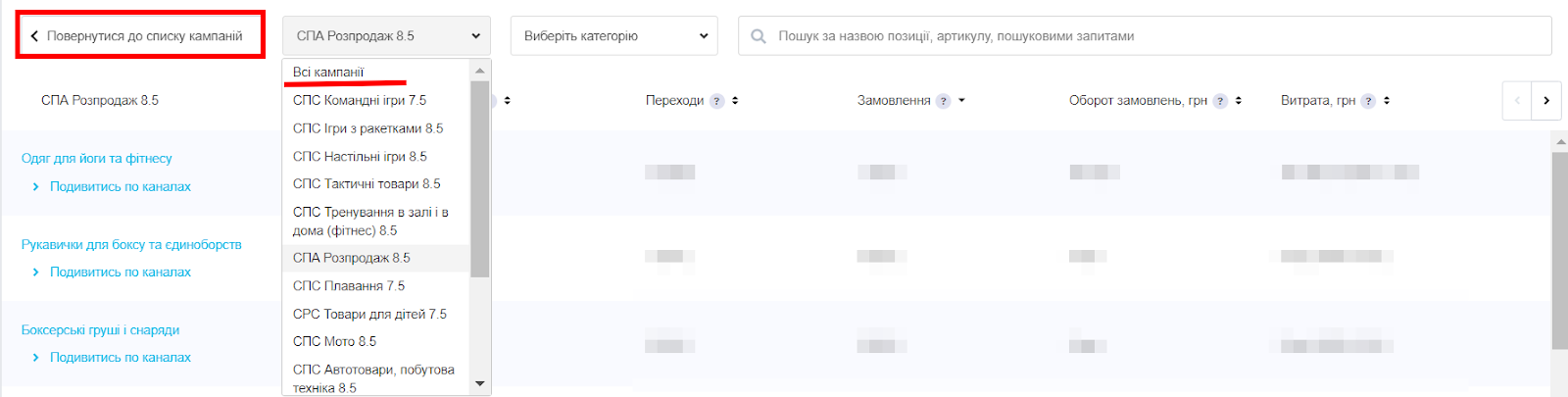Focus the search field Пошук за назвою позиції
Viewport: 1568px width, 397px height.
1145,36
